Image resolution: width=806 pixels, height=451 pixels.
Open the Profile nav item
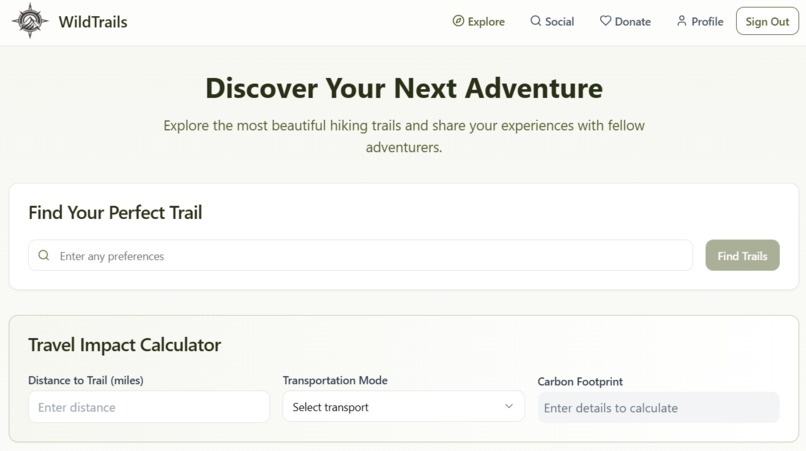[x=700, y=21]
